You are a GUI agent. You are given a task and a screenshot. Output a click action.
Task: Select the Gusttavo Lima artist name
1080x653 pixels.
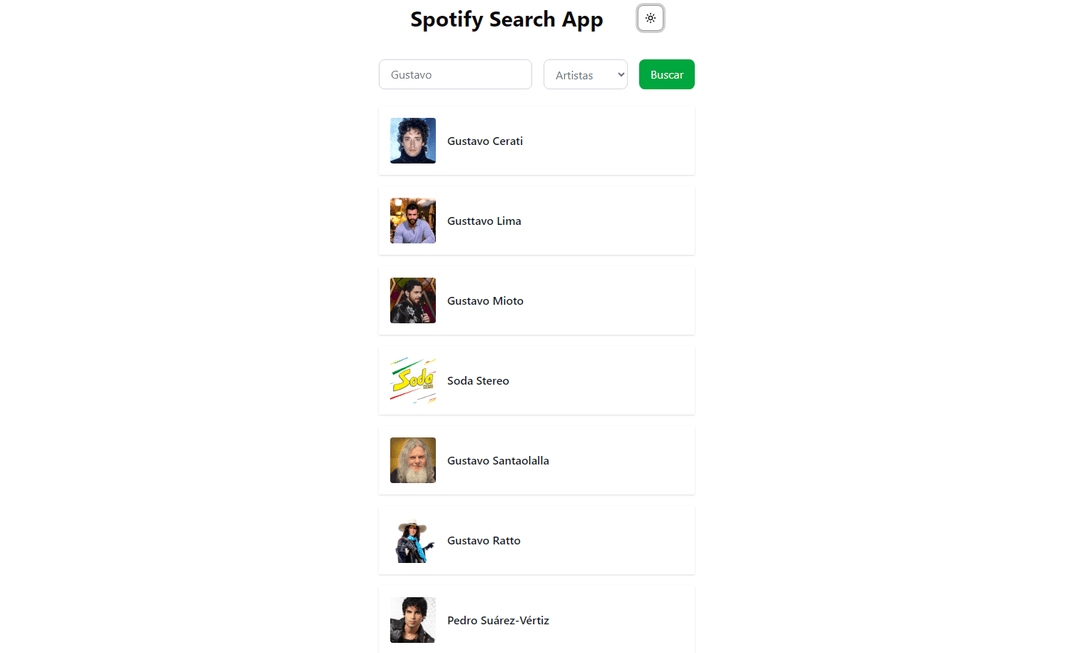[x=484, y=221]
